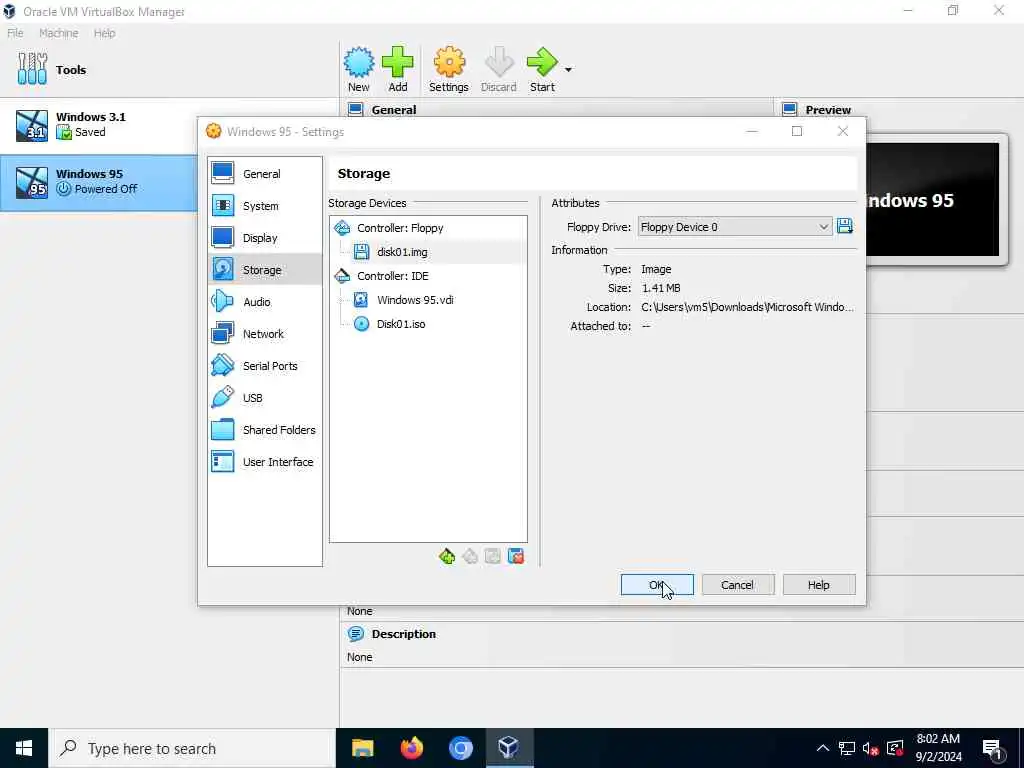Open Shared Folders settings category
The image size is (1024, 768).
264,430
